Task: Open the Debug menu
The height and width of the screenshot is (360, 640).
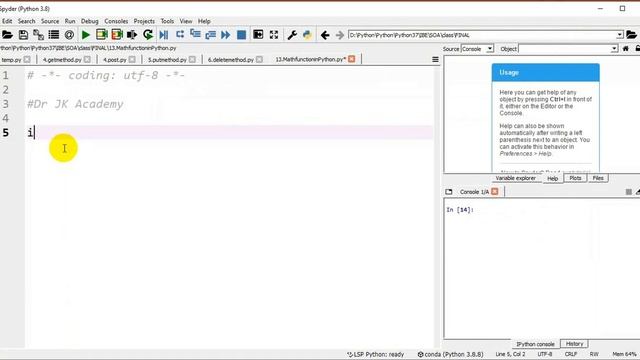Action: [89, 21]
